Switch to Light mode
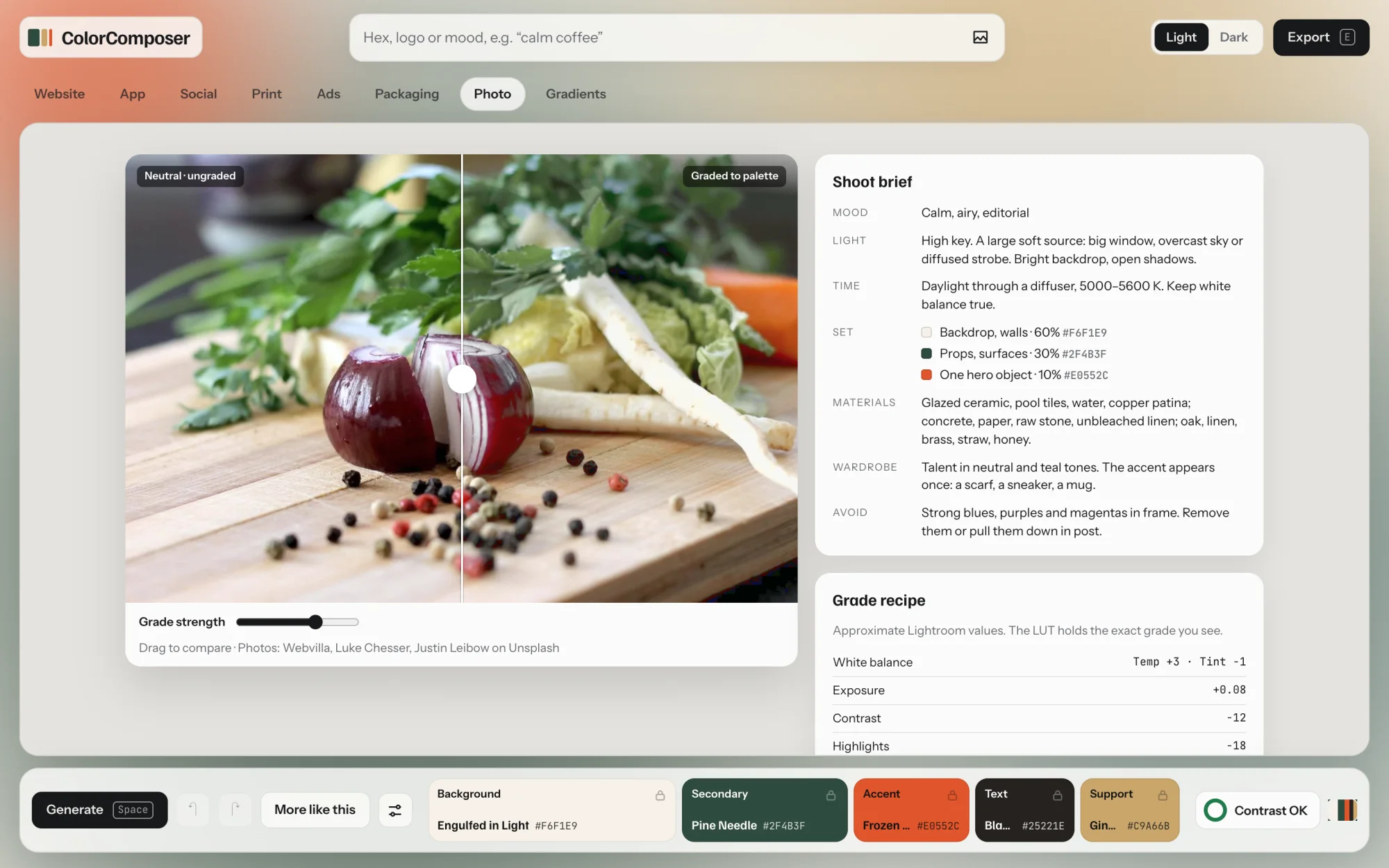This screenshot has height=868, width=1389. click(x=1181, y=37)
